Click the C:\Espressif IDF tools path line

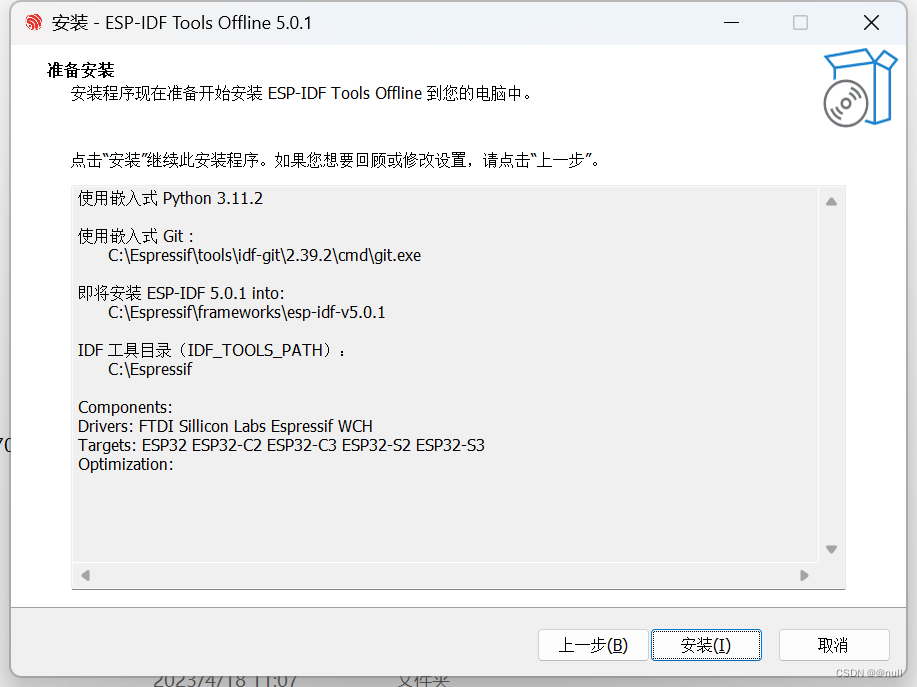click(150, 369)
